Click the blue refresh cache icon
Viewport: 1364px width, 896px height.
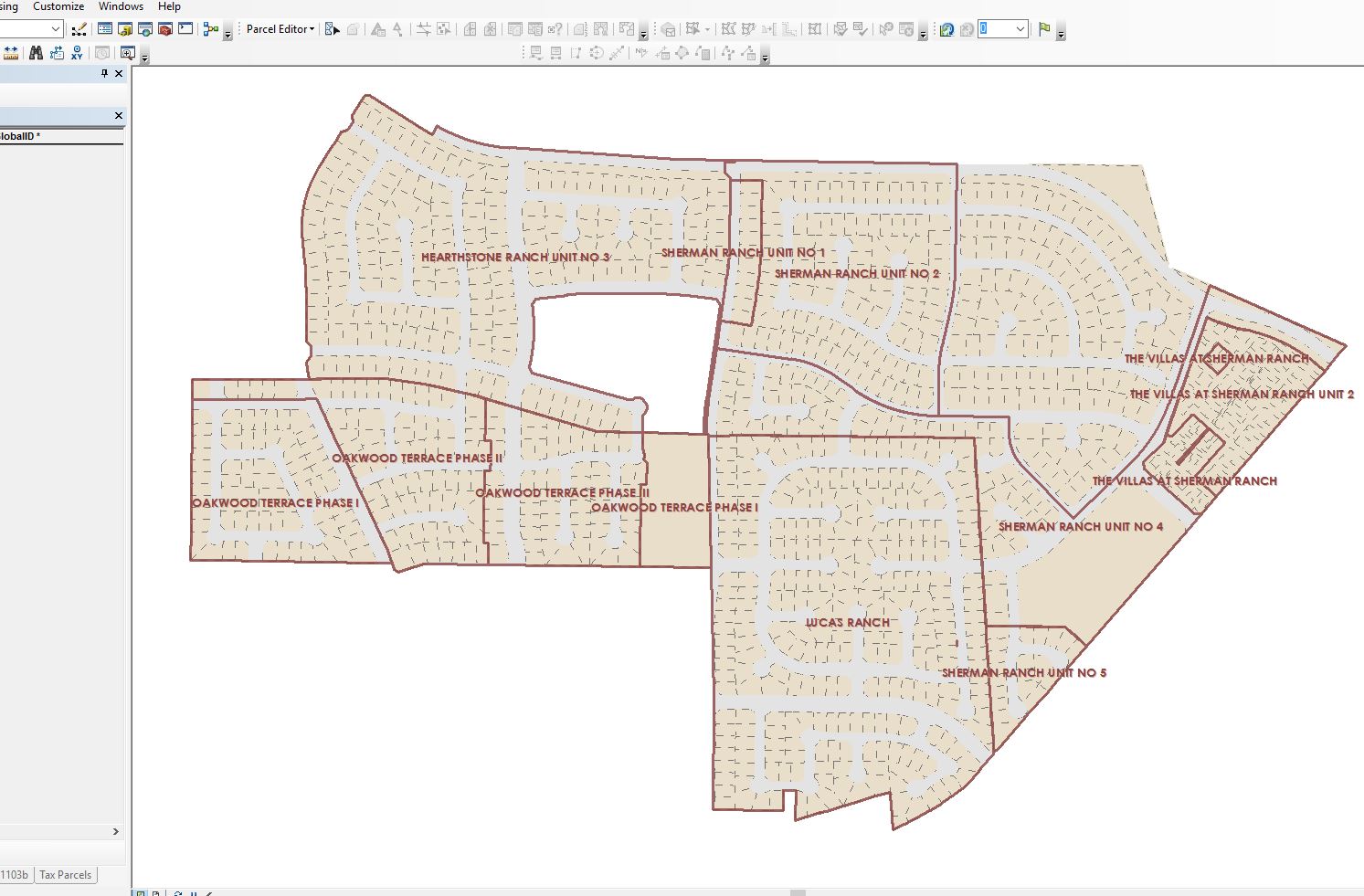[946, 29]
